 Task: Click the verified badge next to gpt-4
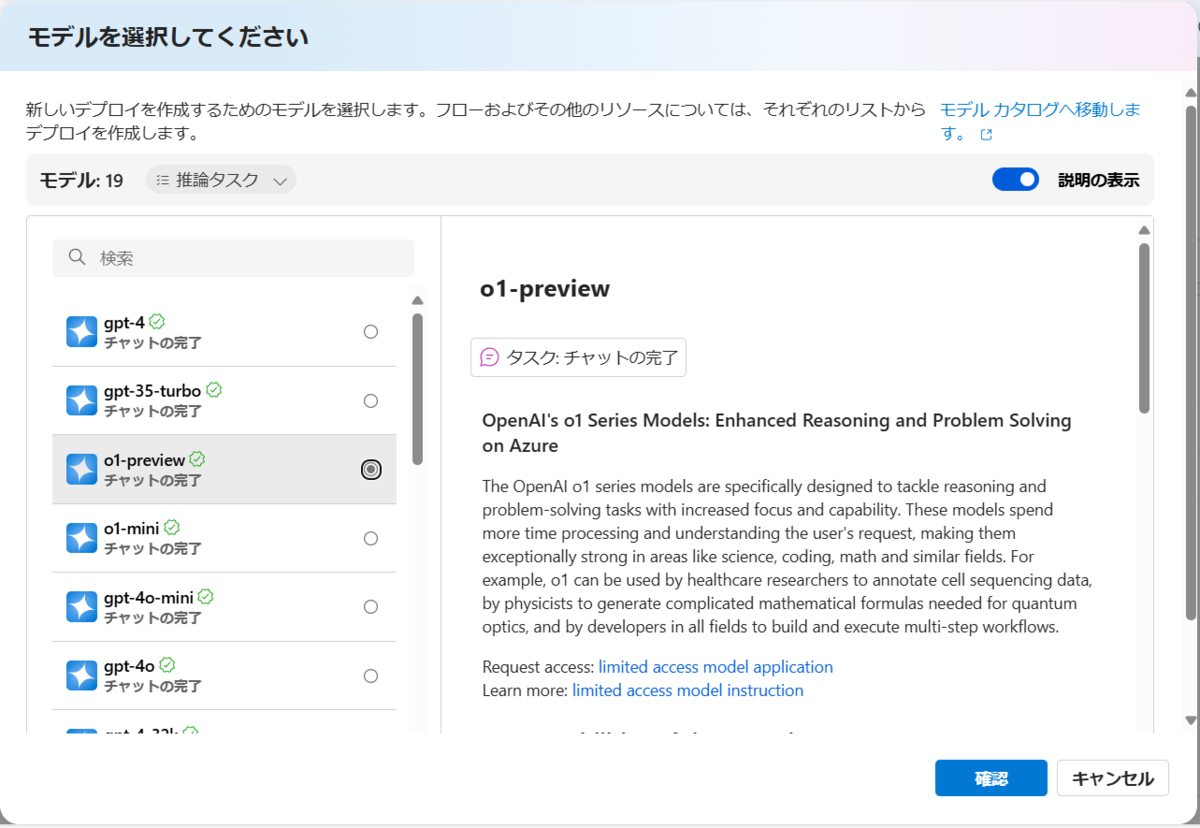click(157, 321)
